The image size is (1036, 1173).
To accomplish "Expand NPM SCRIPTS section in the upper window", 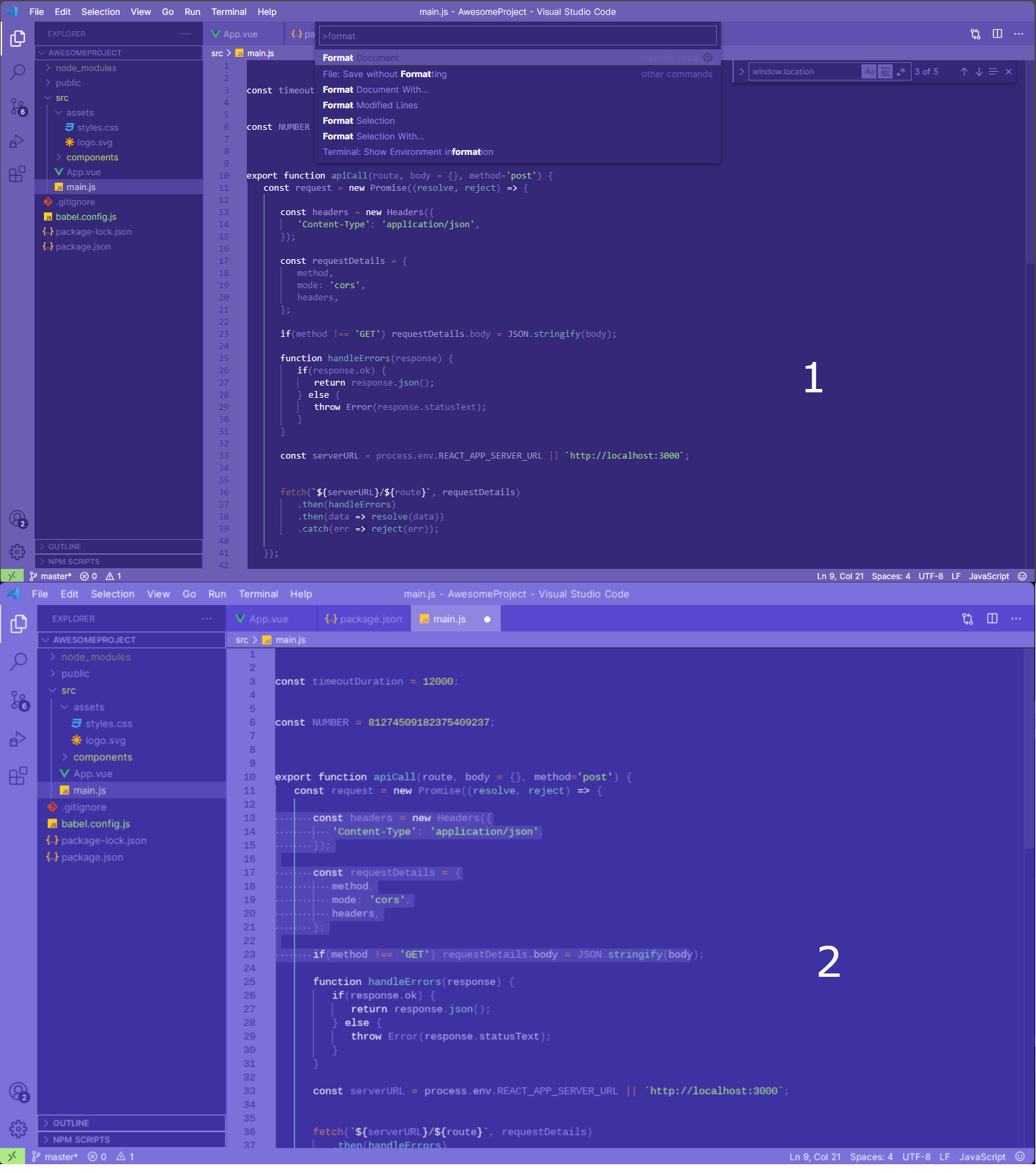I will point(119,561).
